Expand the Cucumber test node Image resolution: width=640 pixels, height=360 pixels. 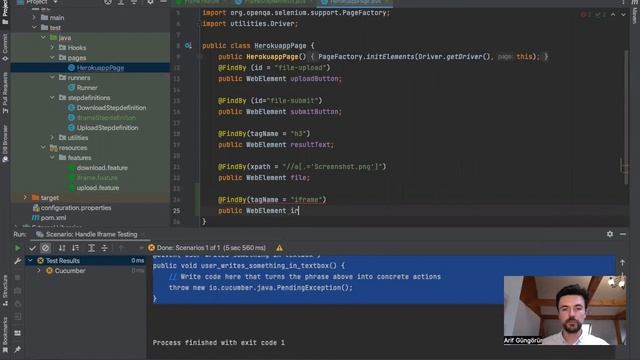pyautogui.click(x=39, y=271)
